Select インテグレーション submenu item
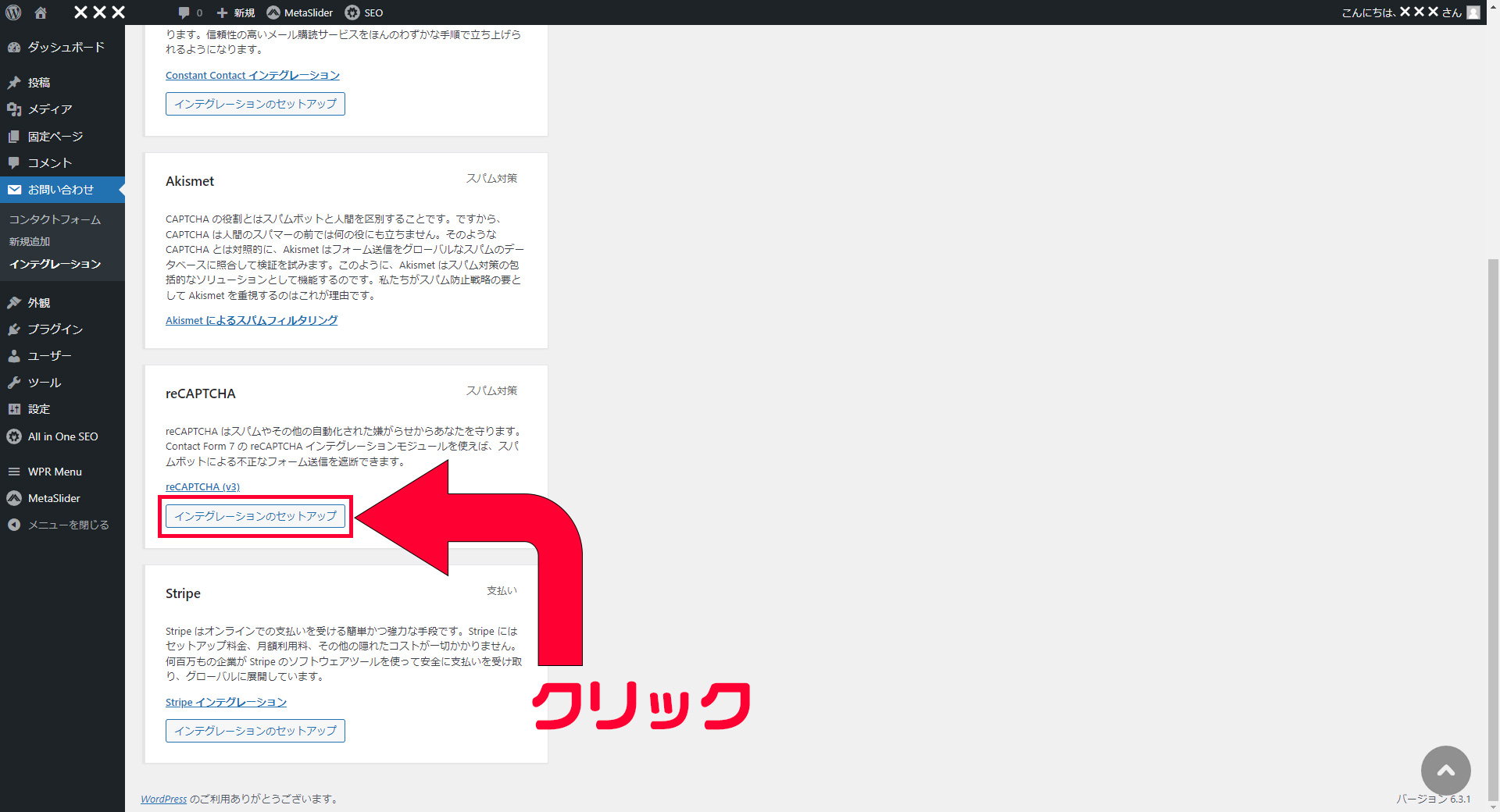This screenshot has height=812, width=1500. pyautogui.click(x=55, y=264)
